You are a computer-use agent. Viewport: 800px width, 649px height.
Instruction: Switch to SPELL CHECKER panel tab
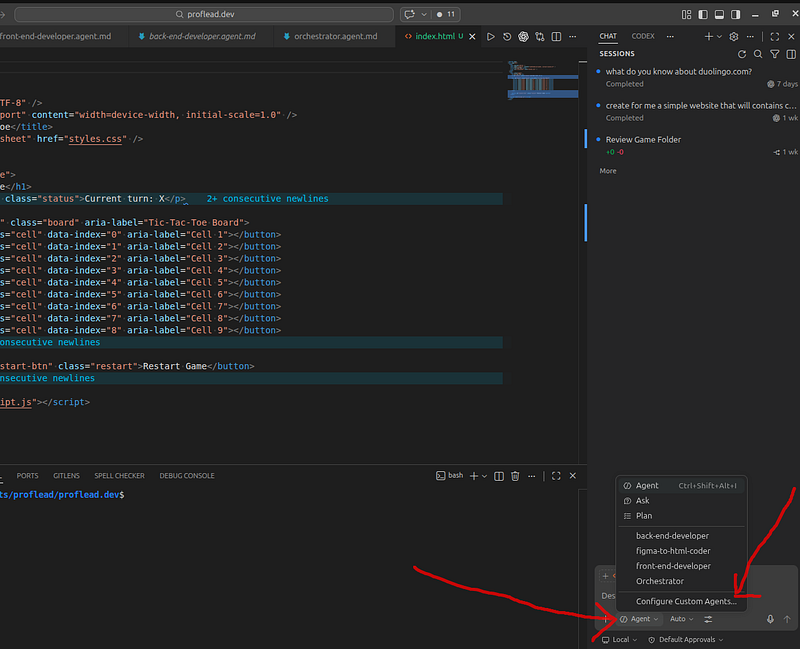coord(119,476)
